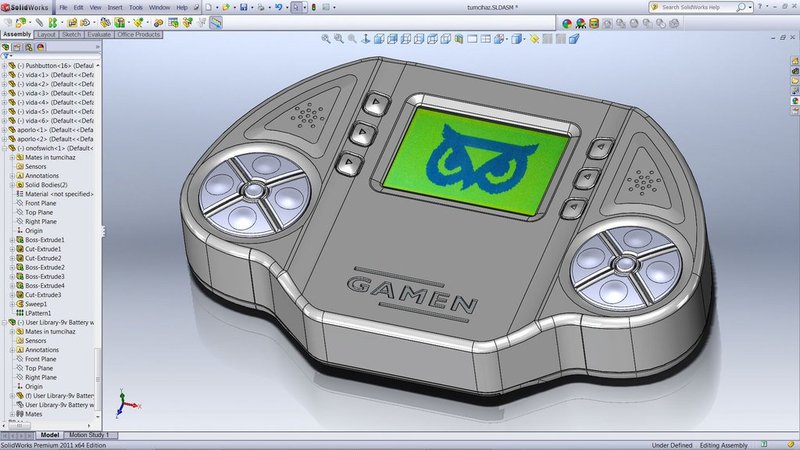Screen dimensions: 800x450
Task: Select Material <not specified> entry
Action: [x=59, y=194]
